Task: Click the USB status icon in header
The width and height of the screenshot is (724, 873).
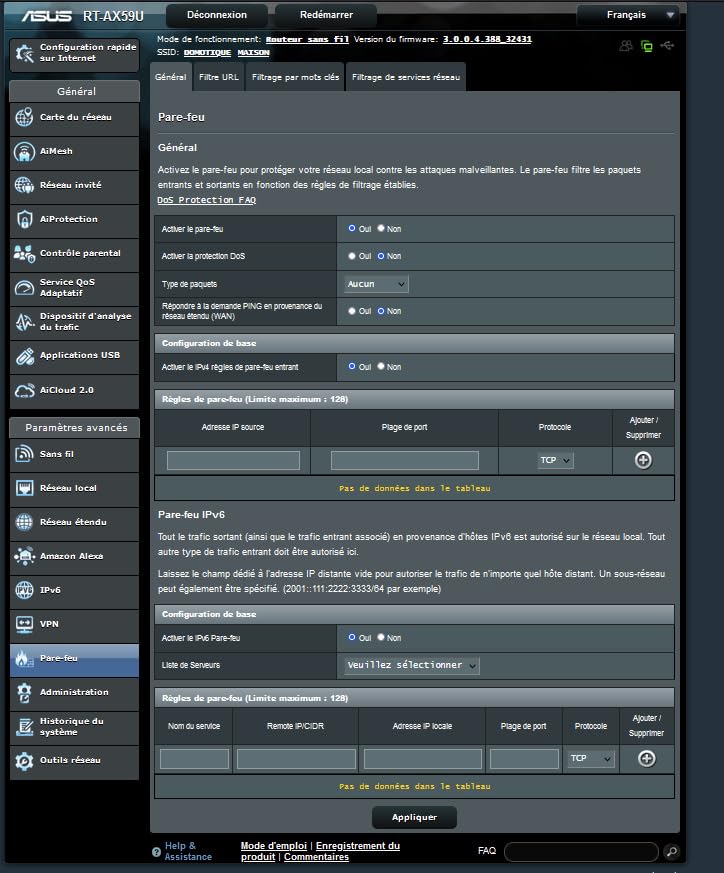Action: coord(668,45)
